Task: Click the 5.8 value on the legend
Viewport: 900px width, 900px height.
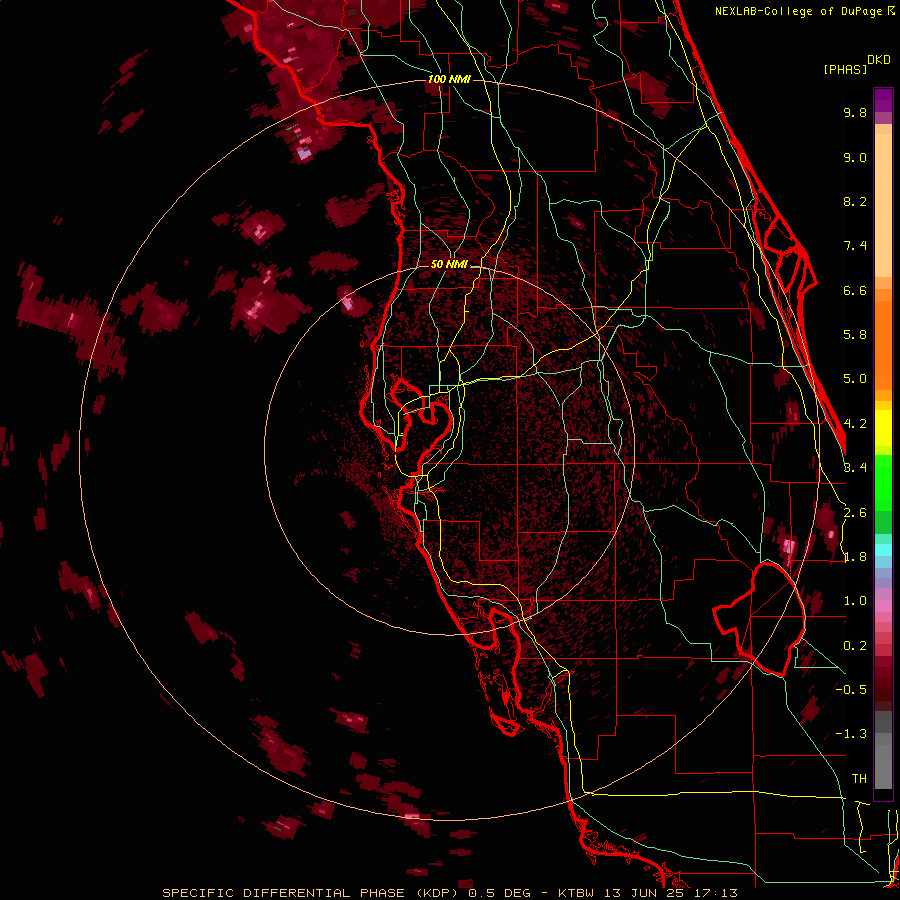Action: (x=855, y=335)
